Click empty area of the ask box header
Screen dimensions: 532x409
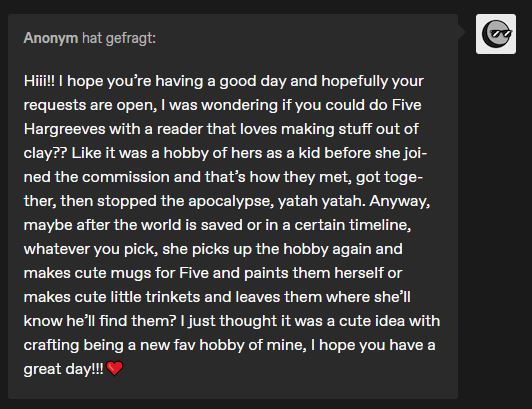click(305, 38)
